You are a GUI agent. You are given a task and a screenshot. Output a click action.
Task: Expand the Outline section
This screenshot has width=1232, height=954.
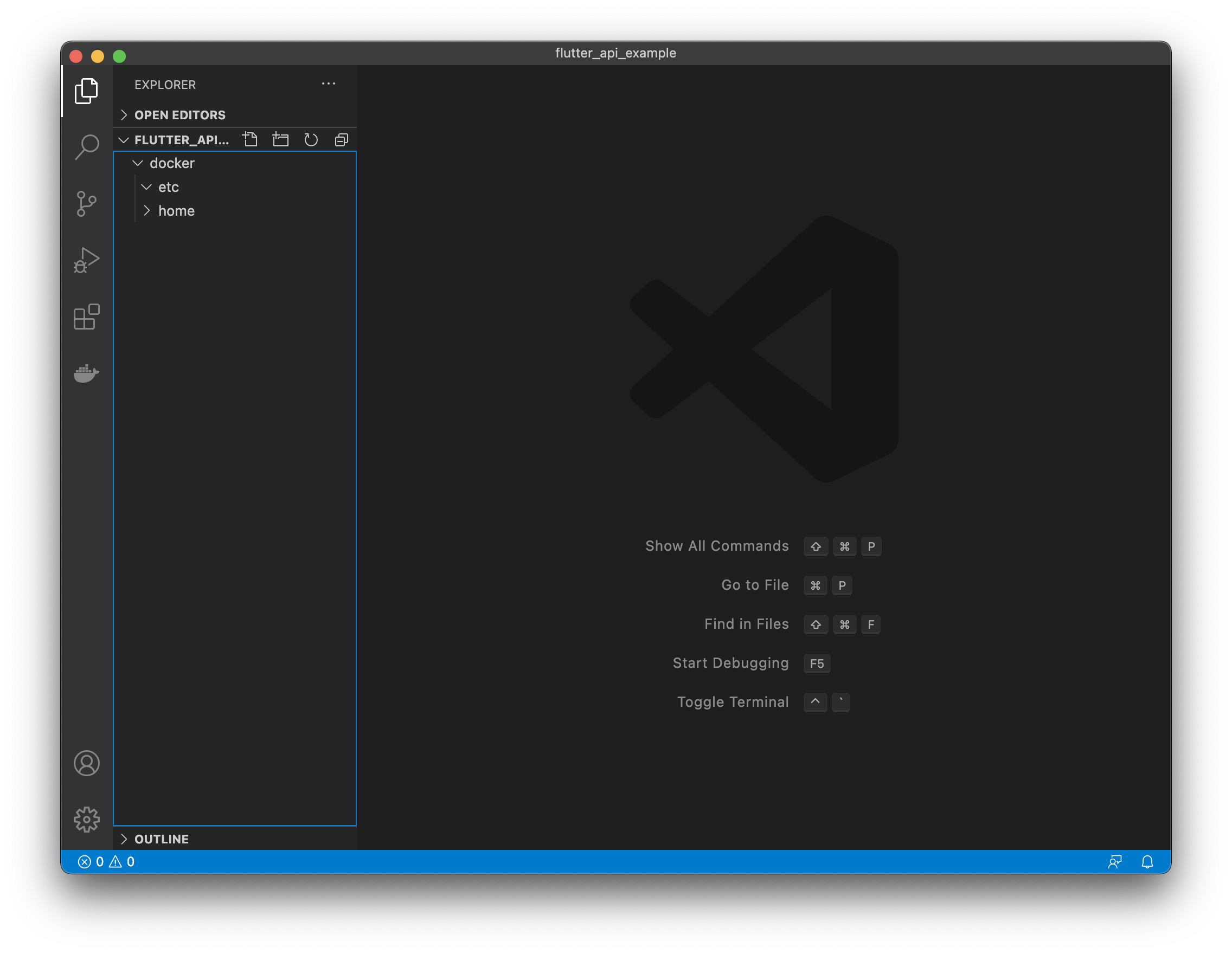[162, 839]
